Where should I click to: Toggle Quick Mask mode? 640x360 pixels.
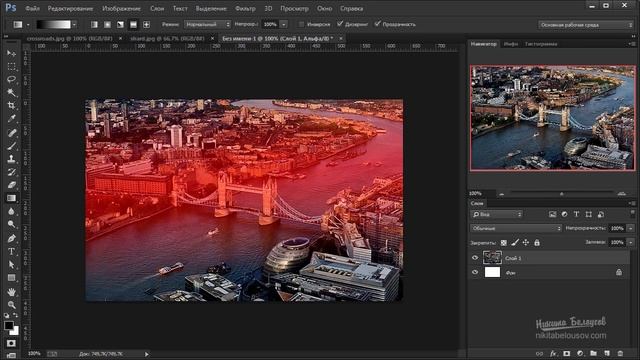tap(11, 343)
